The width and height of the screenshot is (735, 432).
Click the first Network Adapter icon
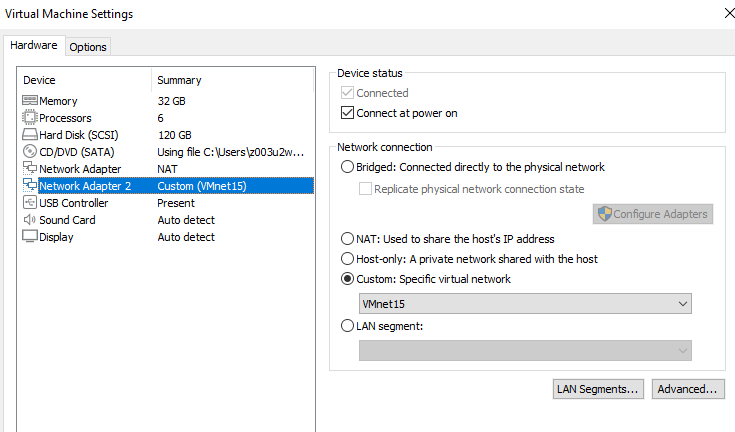click(x=29, y=169)
